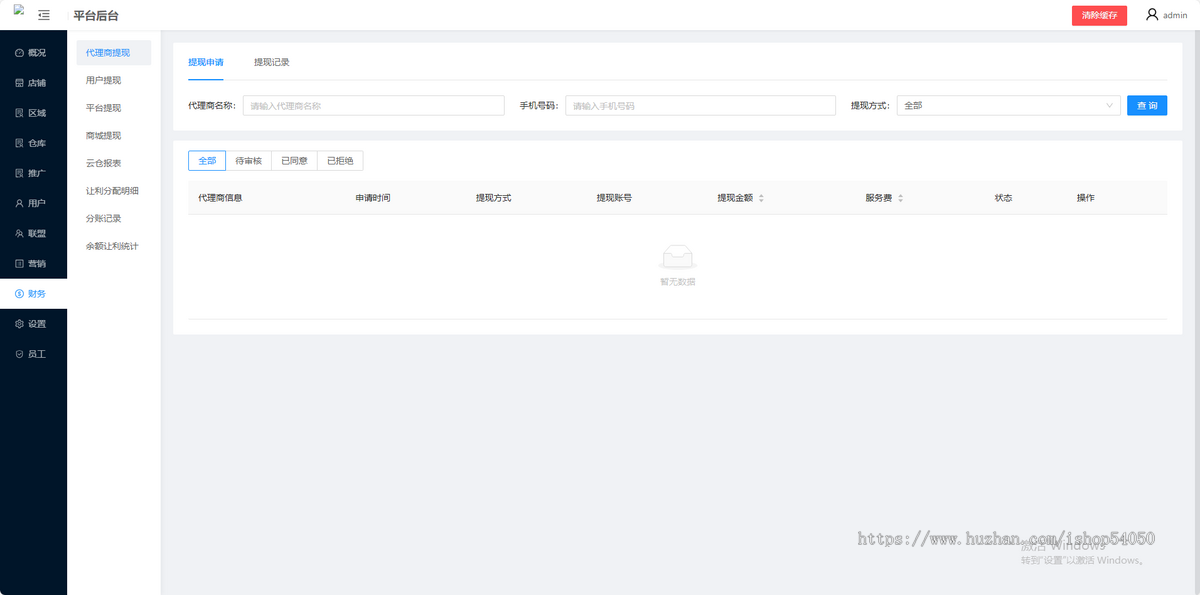Click the 设置 settings sidebar icon

33,323
